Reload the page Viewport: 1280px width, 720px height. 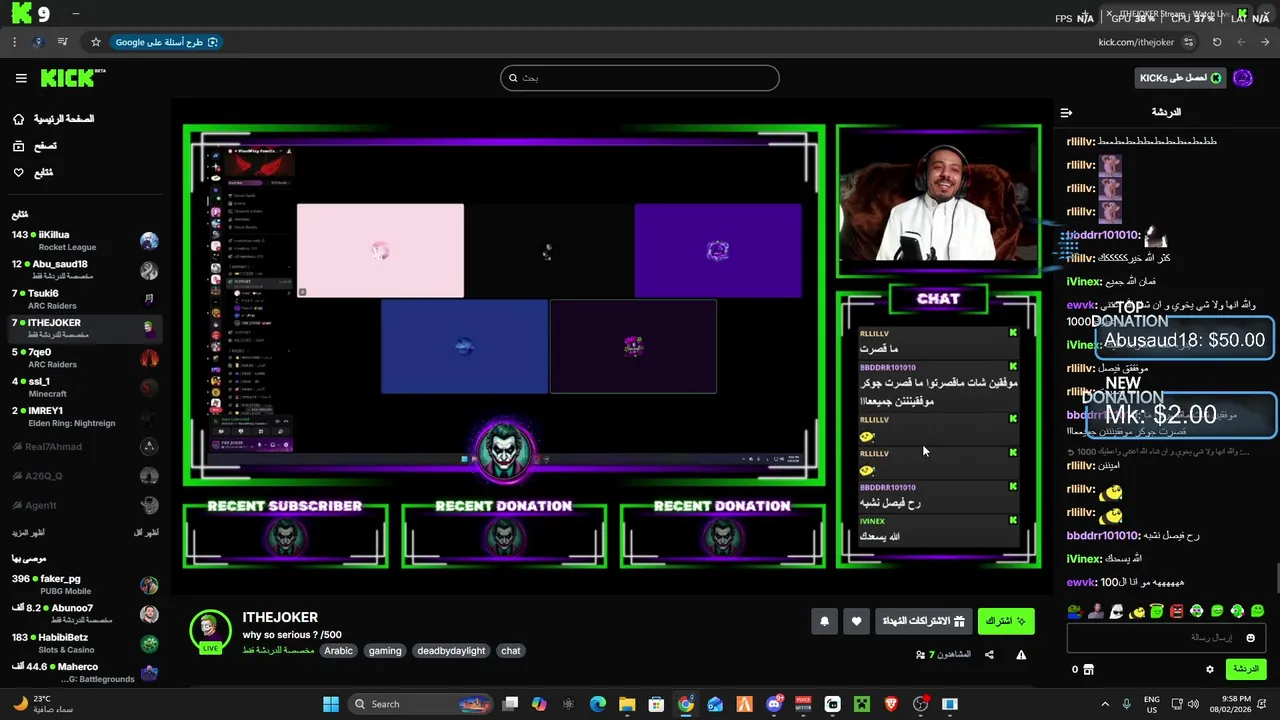(1217, 42)
